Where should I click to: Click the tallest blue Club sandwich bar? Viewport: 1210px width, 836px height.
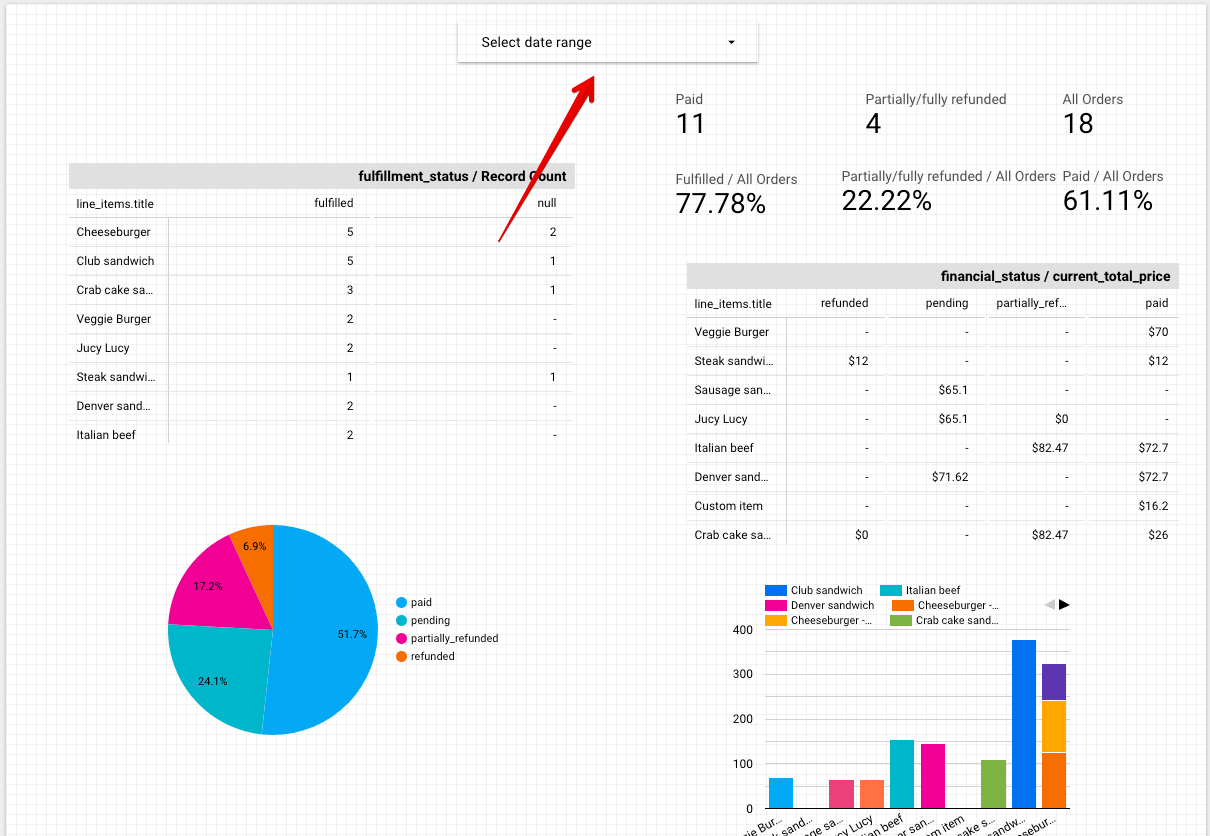[1024, 724]
